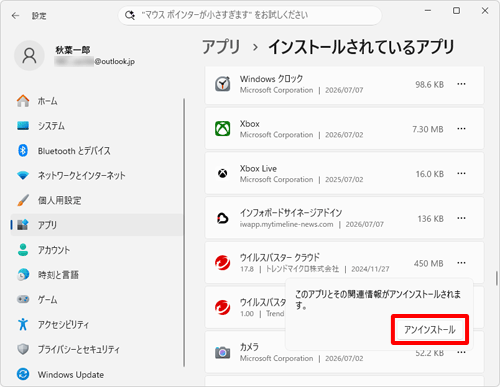500x387 pixels.
Task: Open more options for Xbox Live
Action: pos(461,173)
